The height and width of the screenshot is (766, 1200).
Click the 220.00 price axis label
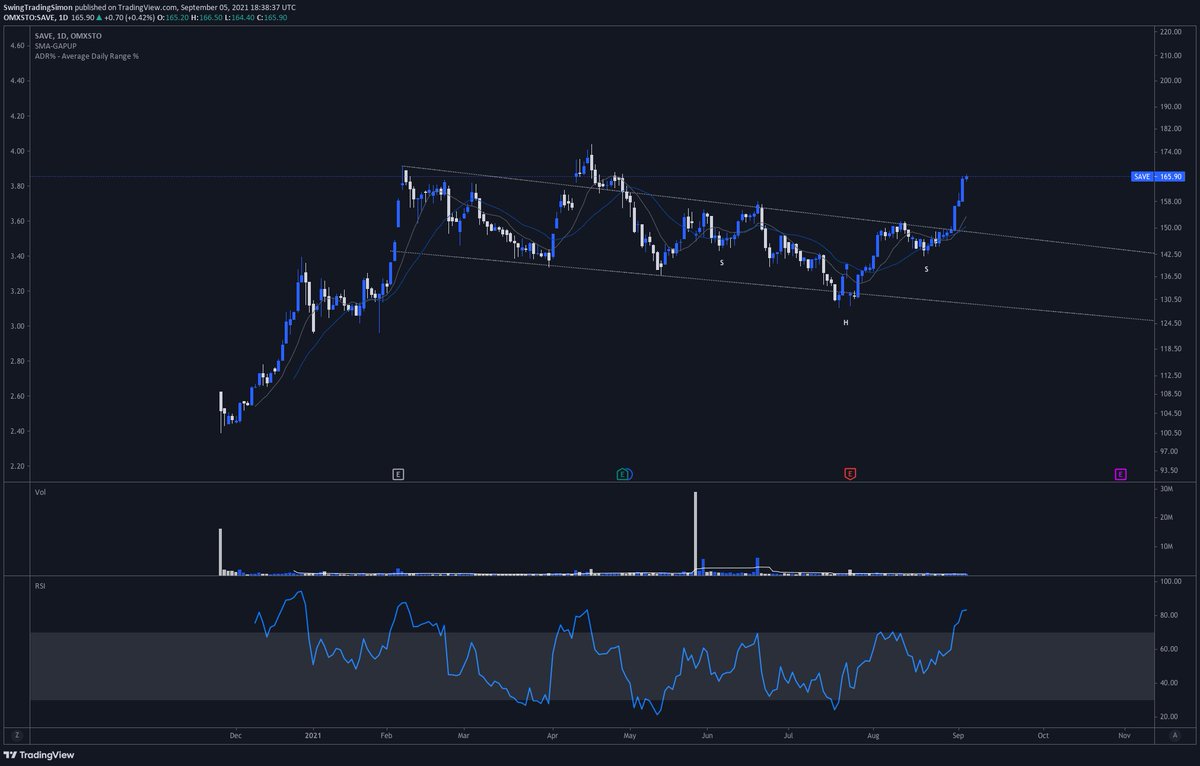point(1169,32)
